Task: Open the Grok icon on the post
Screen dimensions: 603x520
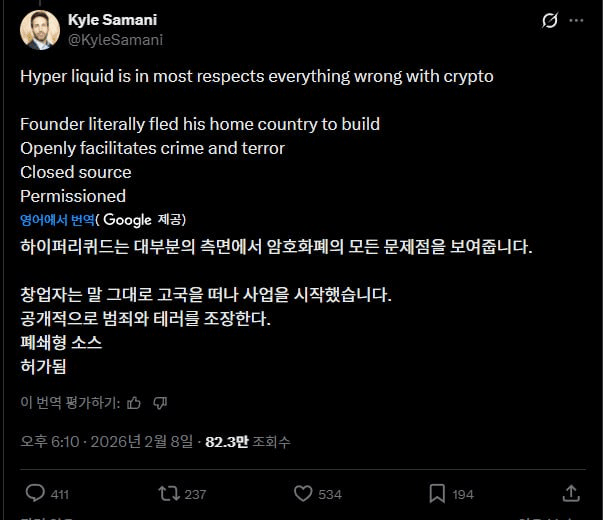Action: pyautogui.click(x=549, y=21)
